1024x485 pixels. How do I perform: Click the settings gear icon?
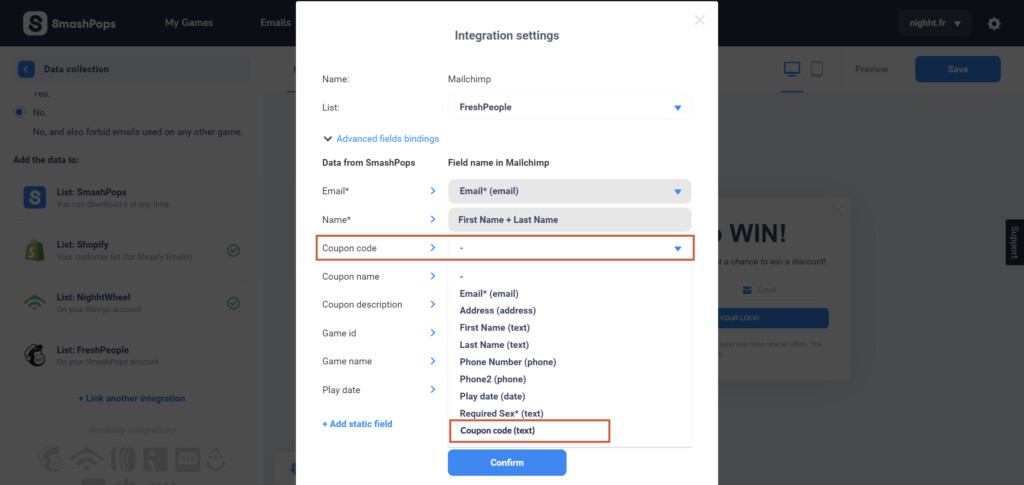993,24
